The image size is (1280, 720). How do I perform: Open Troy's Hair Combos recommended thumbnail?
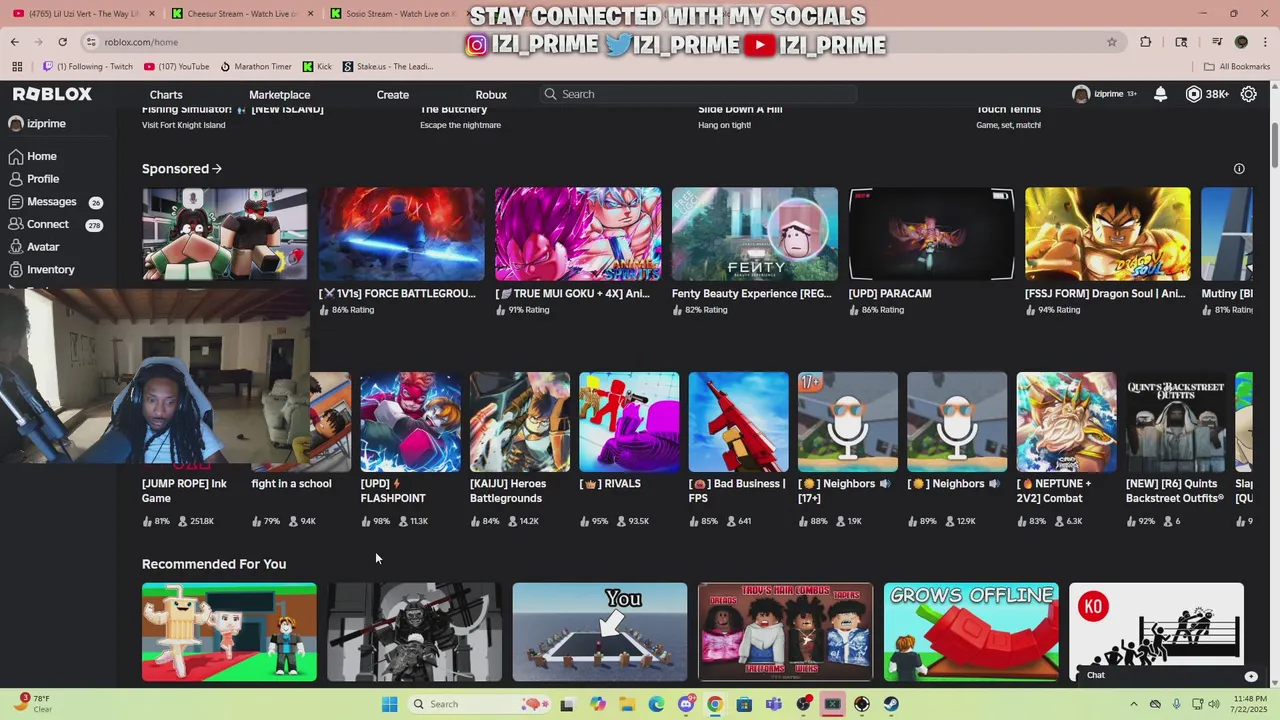(785, 632)
